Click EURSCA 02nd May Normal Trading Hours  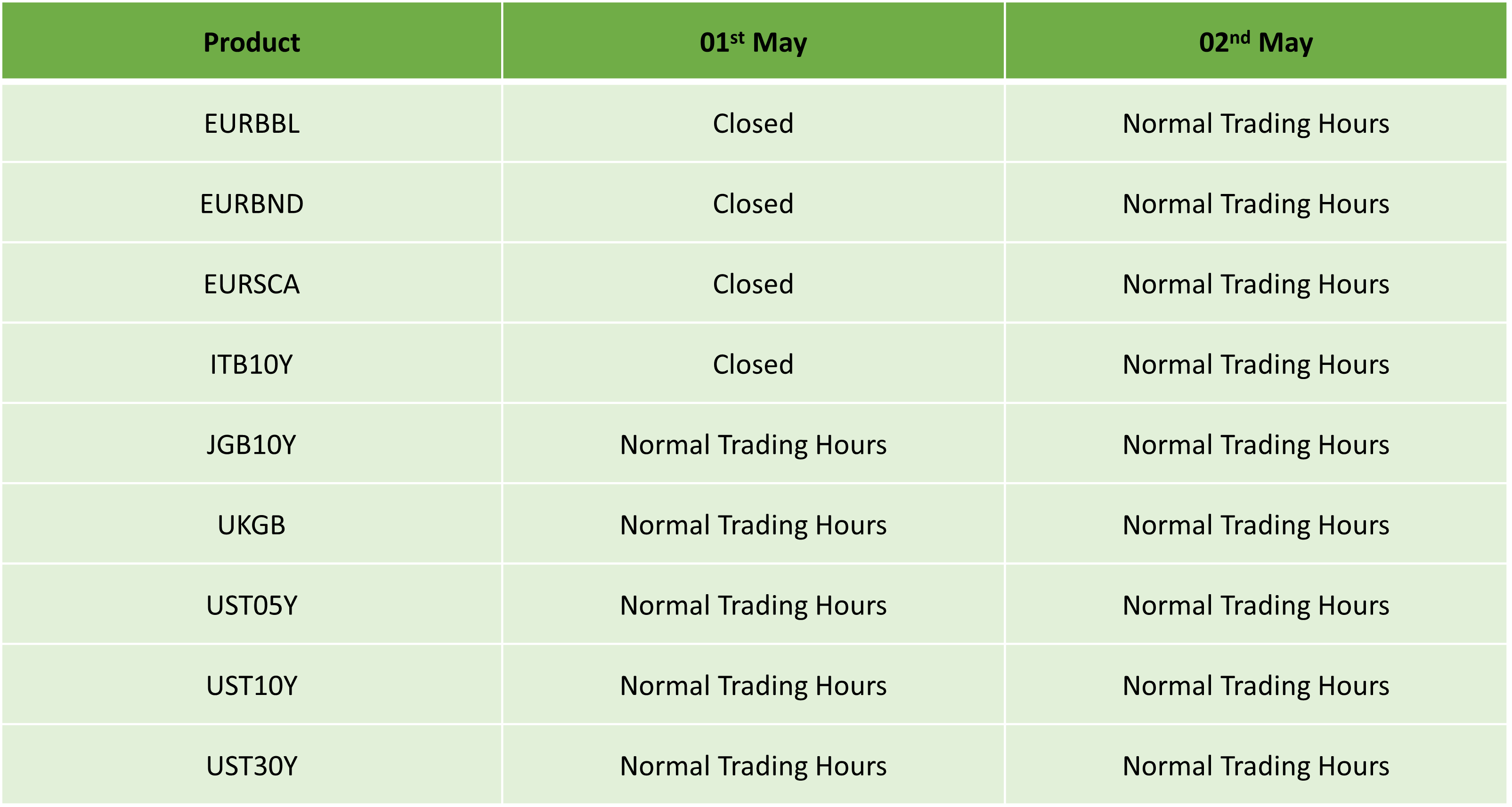1255,284
